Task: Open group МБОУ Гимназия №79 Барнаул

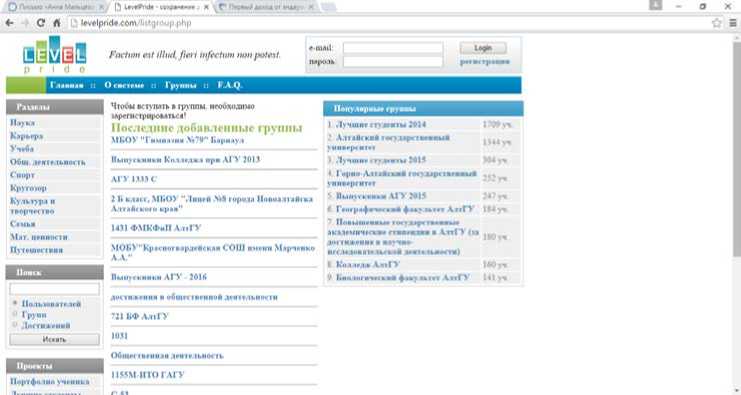Action: pos(177,140)
